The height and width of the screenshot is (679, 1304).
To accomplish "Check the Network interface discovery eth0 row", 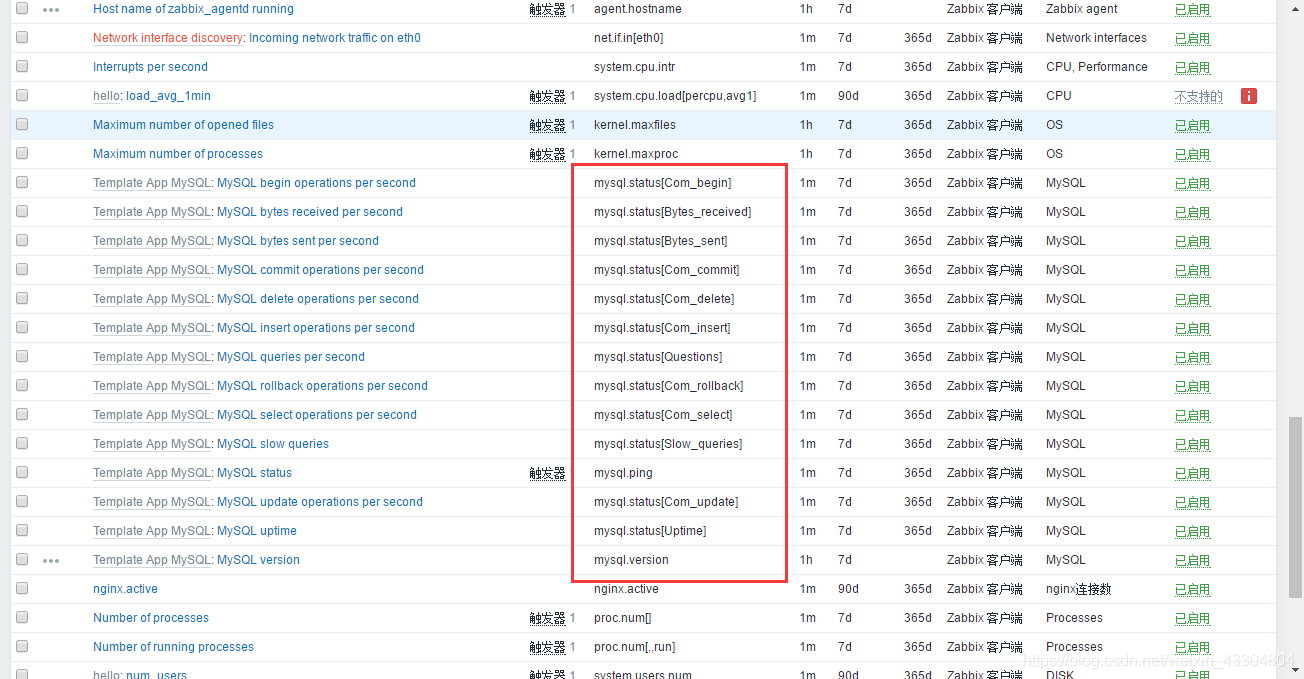I will pos(22,37).
